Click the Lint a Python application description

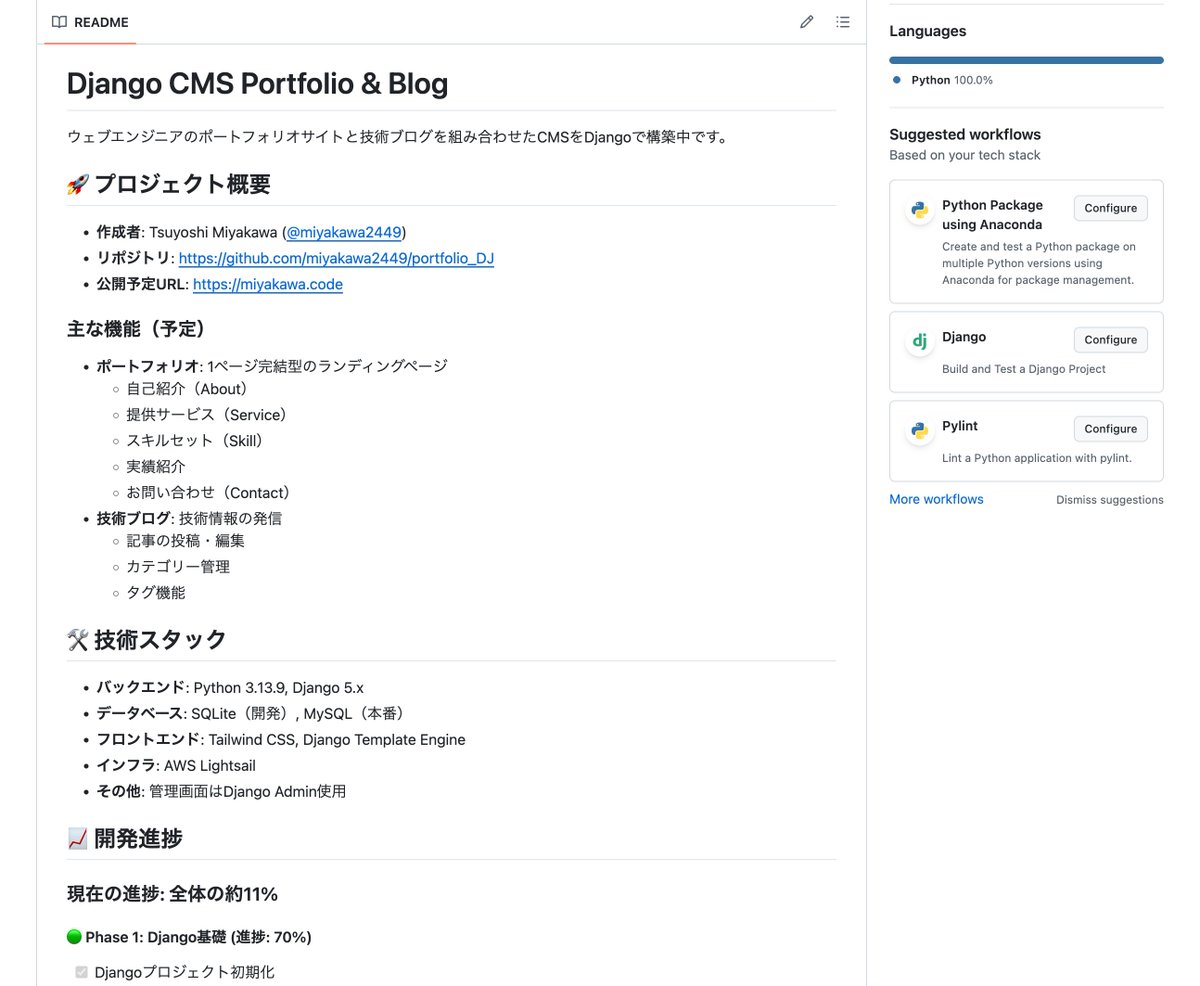[x=1037, y=458]
